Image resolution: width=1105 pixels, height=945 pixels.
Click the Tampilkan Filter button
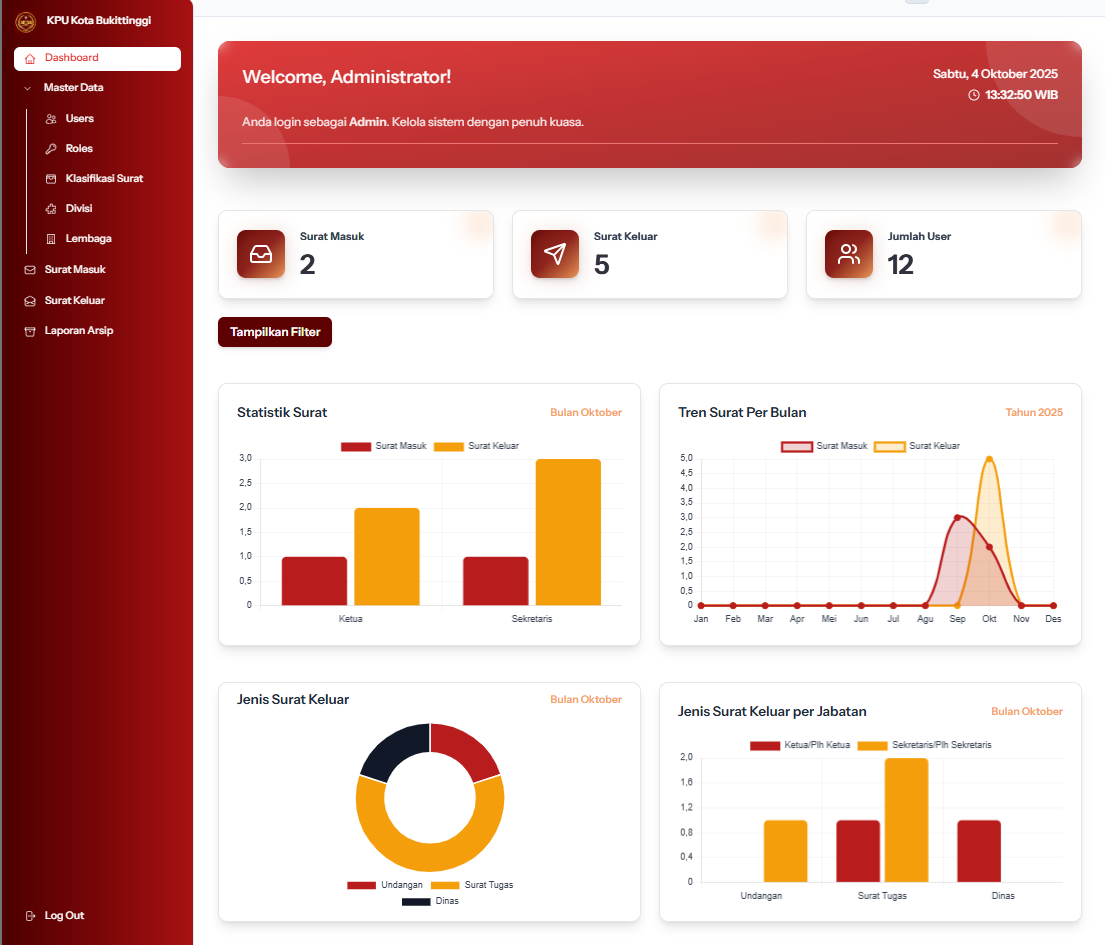(274, 330)
